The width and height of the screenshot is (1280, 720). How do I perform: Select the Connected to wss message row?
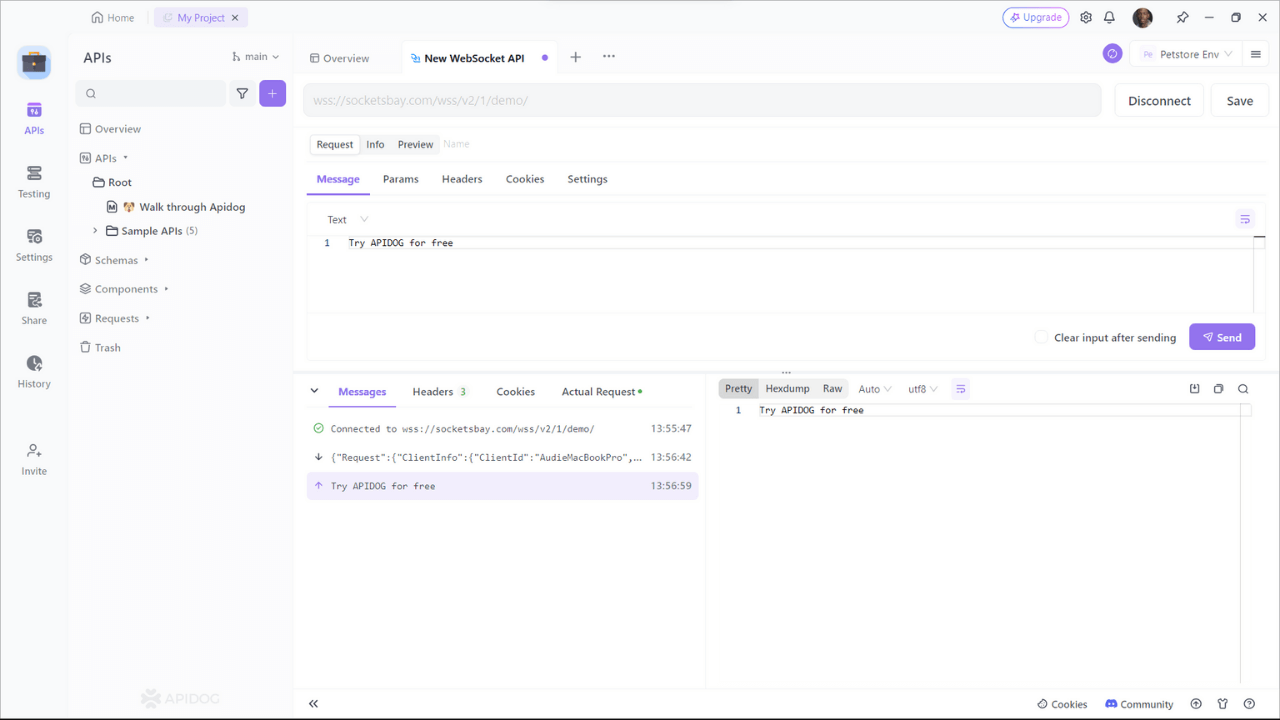tap(502, 429)
